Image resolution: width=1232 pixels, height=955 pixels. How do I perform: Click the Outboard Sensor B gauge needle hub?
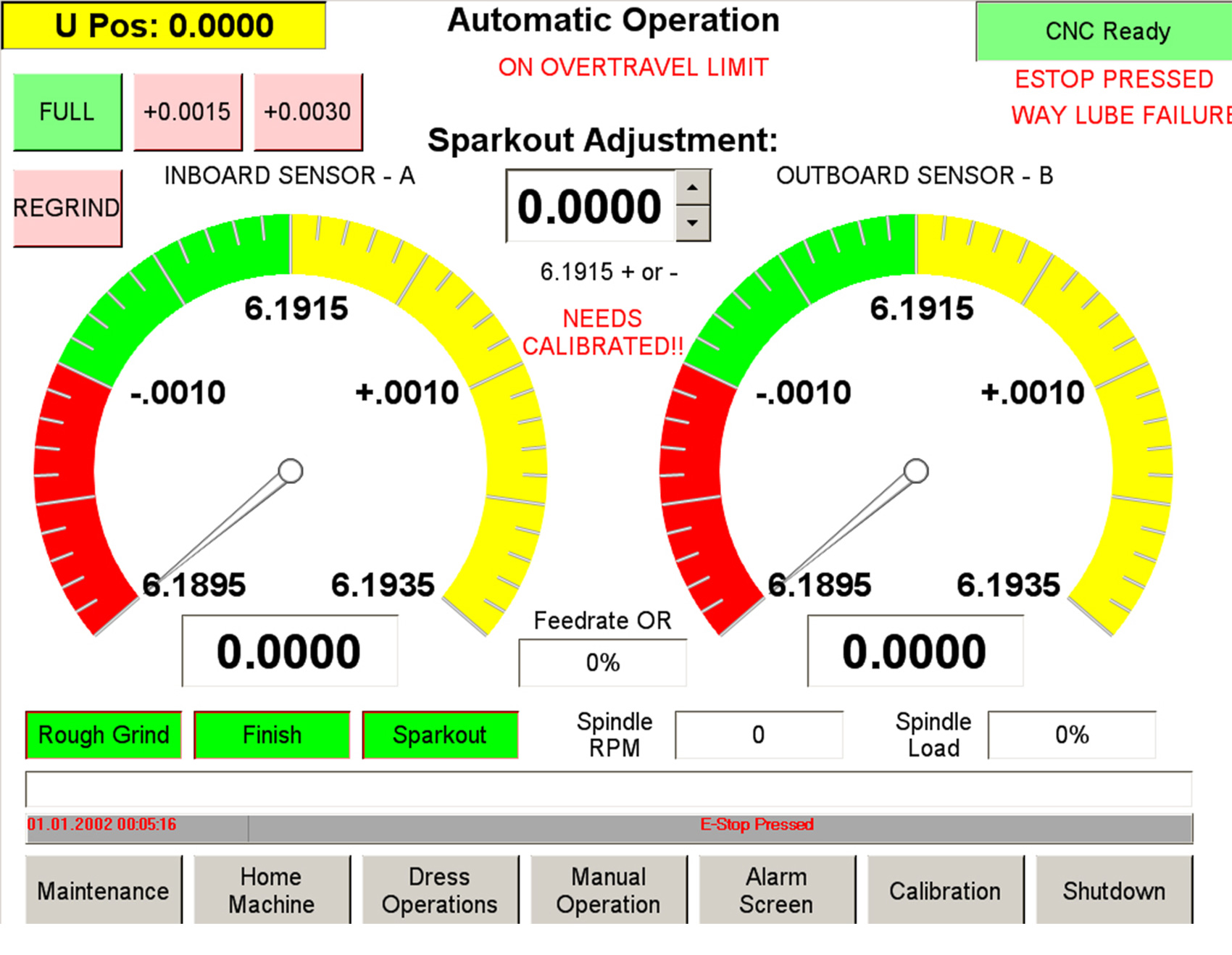click(916, 471)
